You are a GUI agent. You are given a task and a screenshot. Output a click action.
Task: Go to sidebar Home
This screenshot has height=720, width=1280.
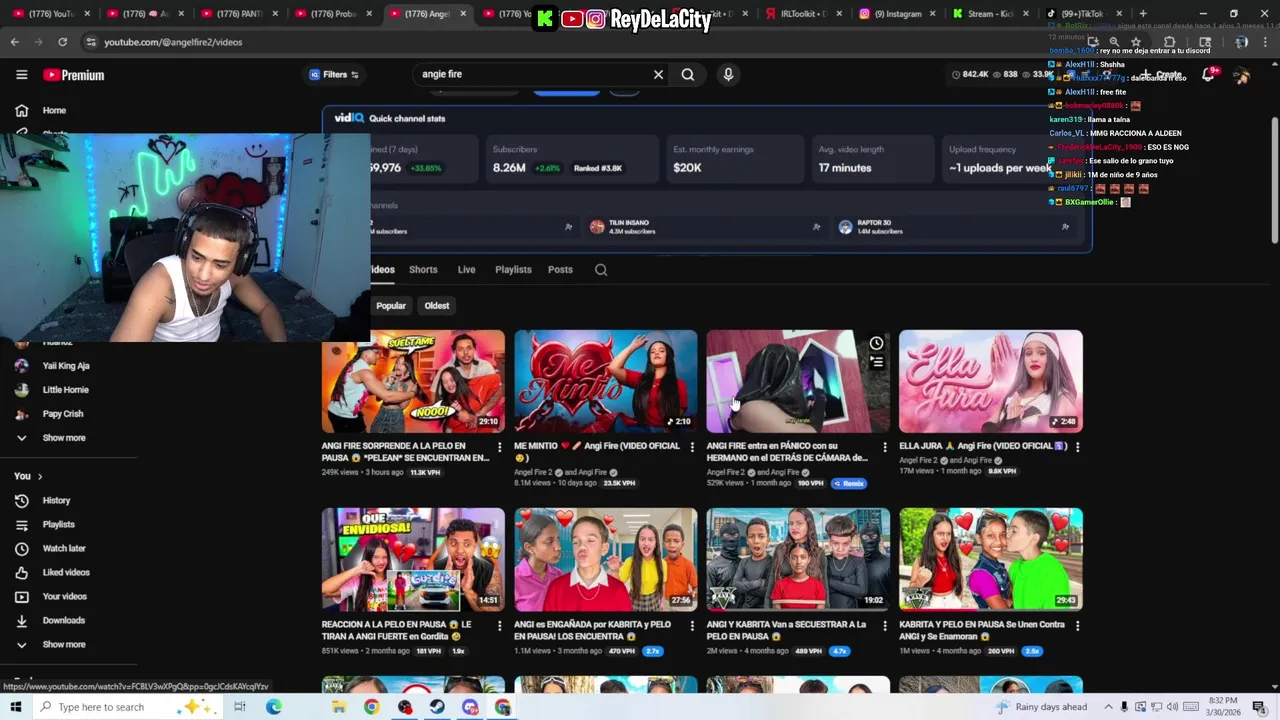[54, 110]
